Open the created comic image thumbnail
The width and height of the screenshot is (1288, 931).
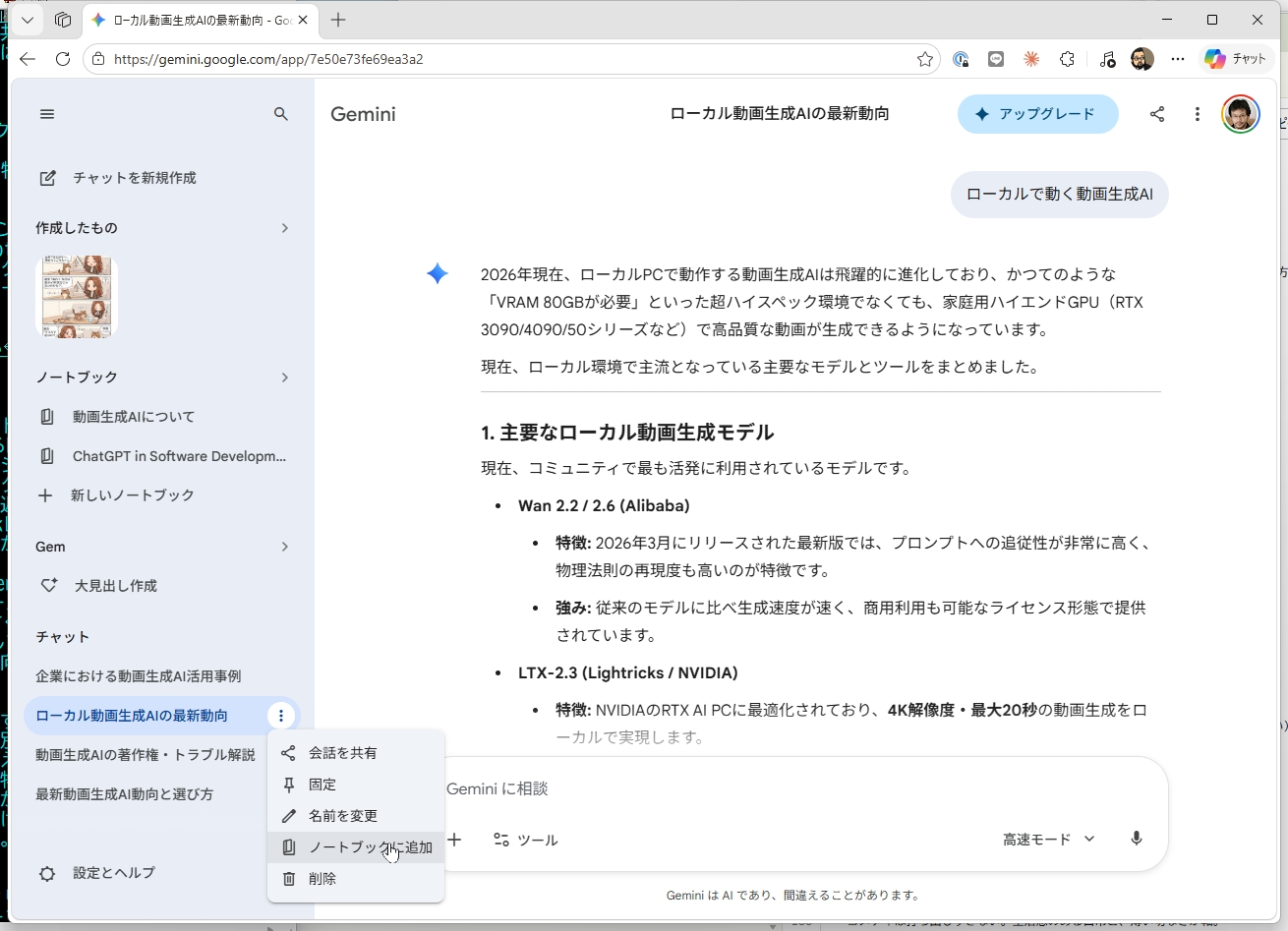(x=77, y=297)
